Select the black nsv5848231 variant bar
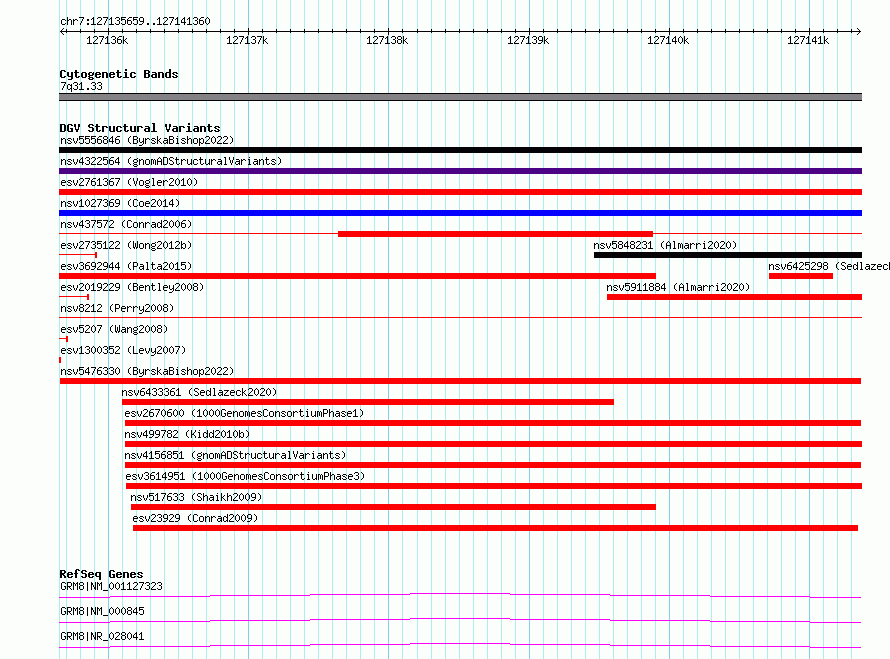 (728, 255)
